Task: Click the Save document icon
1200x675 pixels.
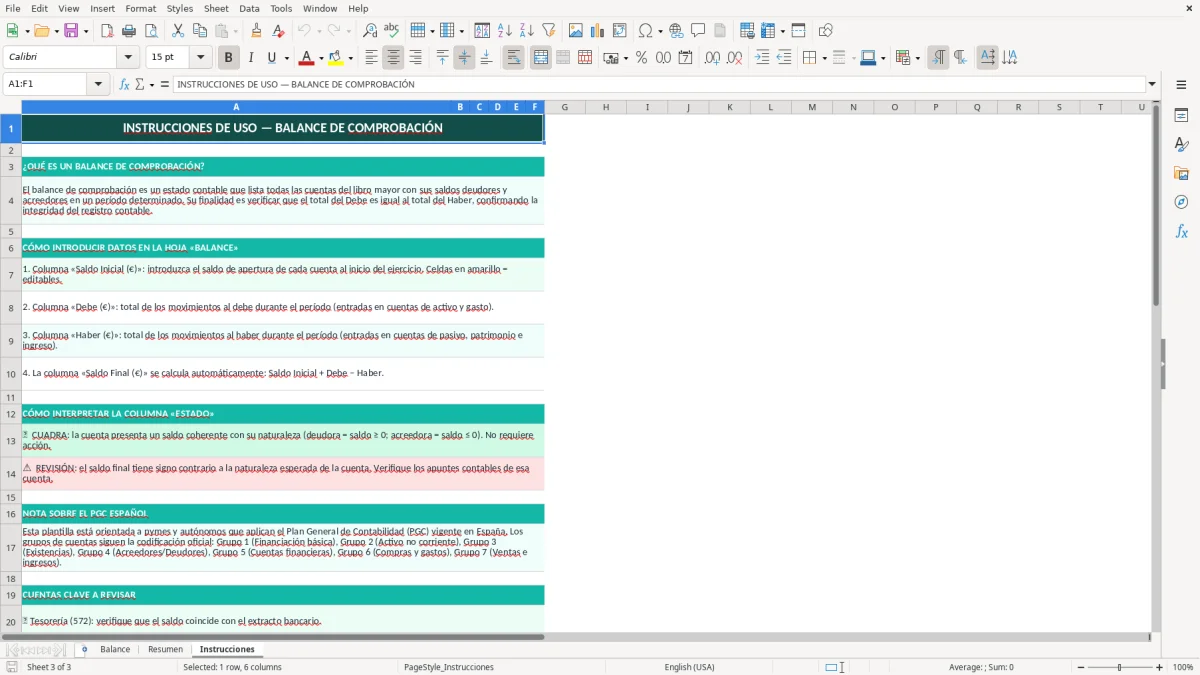Action: pyautogui.click(x=71, y=31)
